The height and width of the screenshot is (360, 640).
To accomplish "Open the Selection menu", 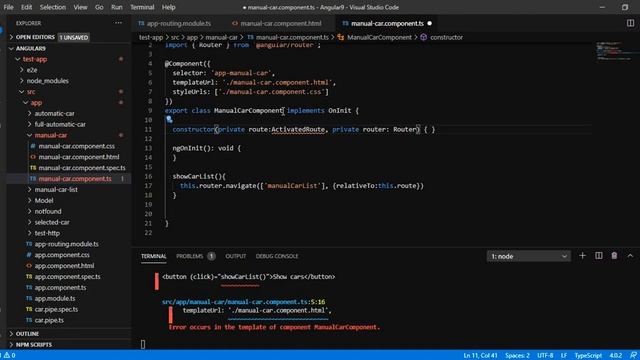I will click(x=53, y=7).
